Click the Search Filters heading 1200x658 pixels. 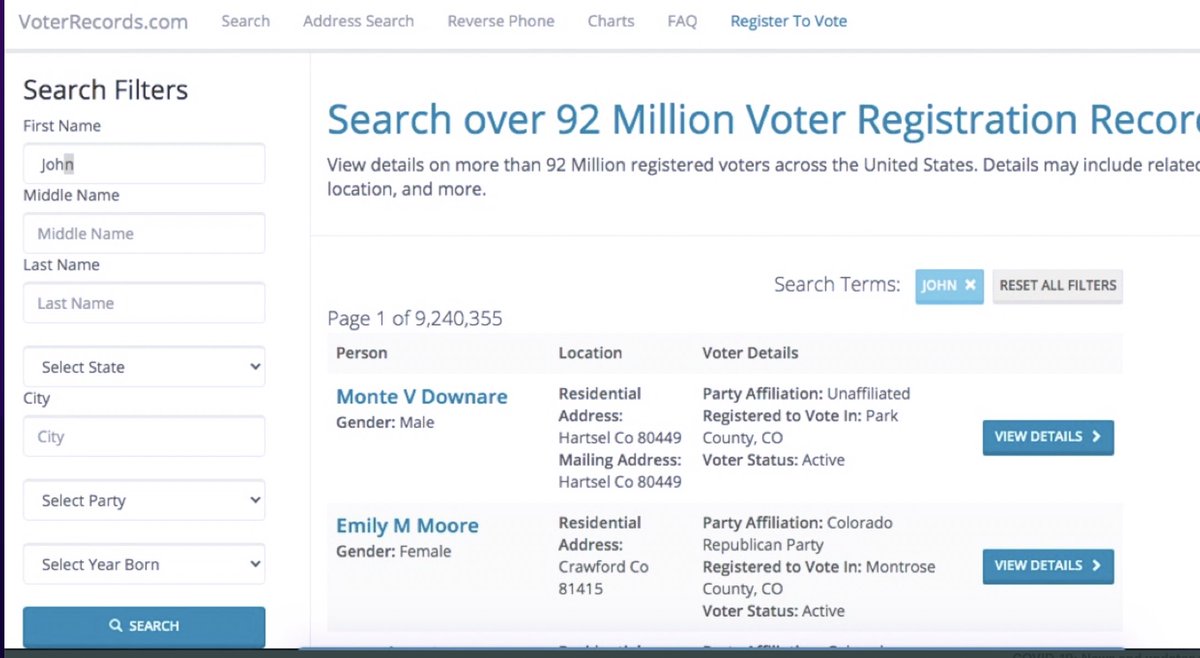106,90
